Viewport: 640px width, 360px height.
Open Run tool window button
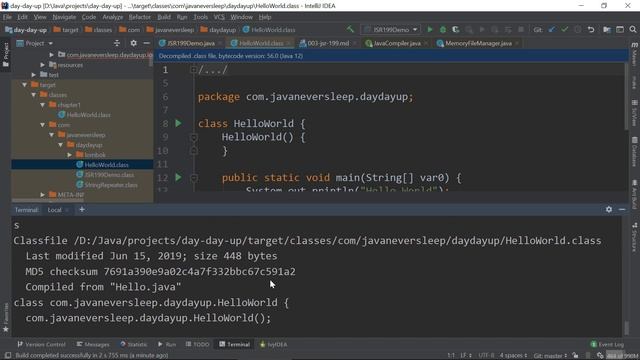click(x=167, y=344)
